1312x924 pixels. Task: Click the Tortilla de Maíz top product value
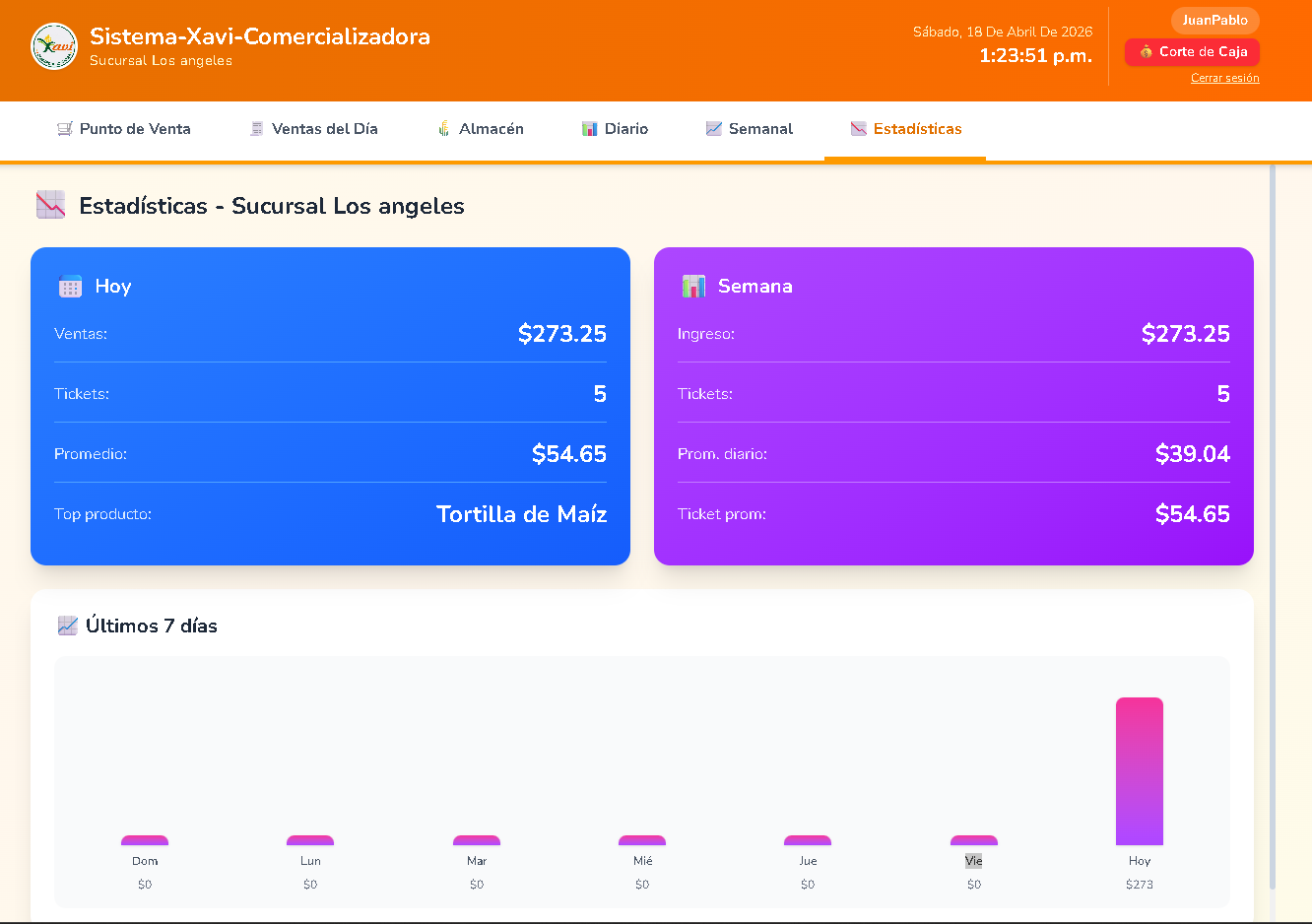point(521,514)
